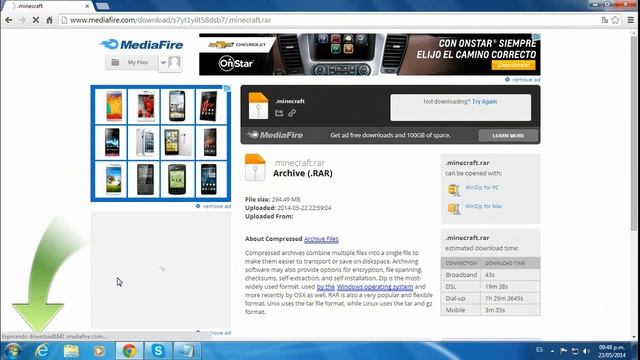Image resolution: width=640 pixels, height=360 pixels.
Task: Open WinZip for PC link
Action: [482, 187]
